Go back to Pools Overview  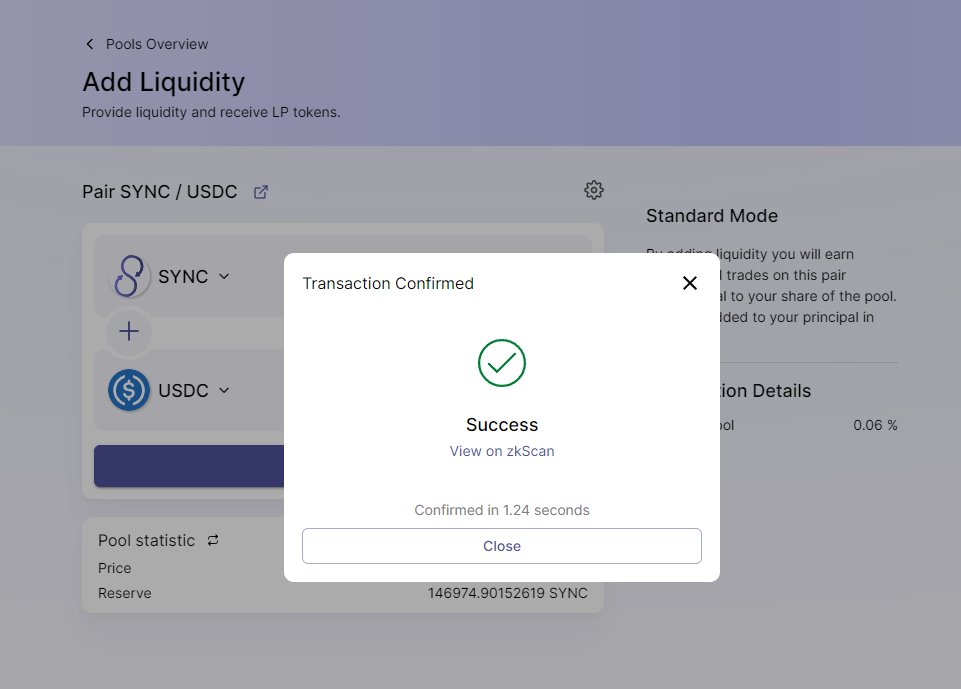[x=157, y=44]
